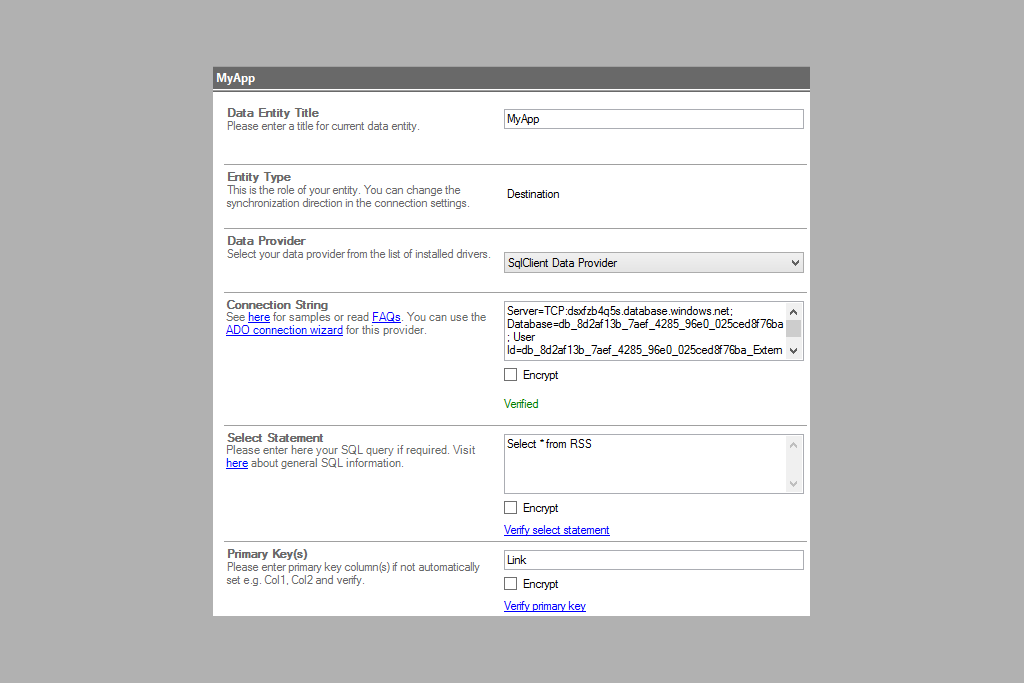The image size is (1024, 683).
Task: Click the MyApp header title bar
Action: click(x=511, y=78)
